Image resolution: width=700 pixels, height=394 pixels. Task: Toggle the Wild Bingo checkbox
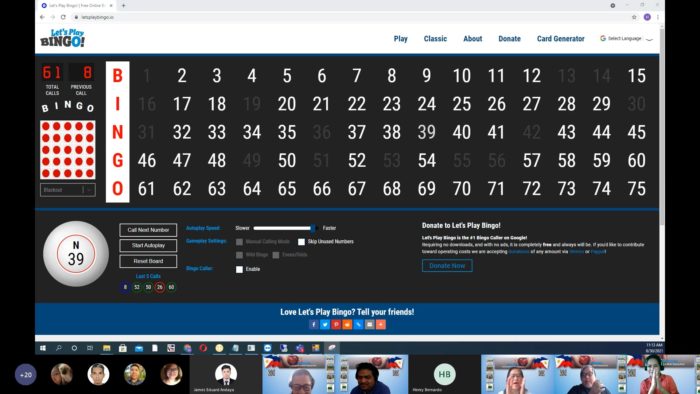[x=239, y=255]
